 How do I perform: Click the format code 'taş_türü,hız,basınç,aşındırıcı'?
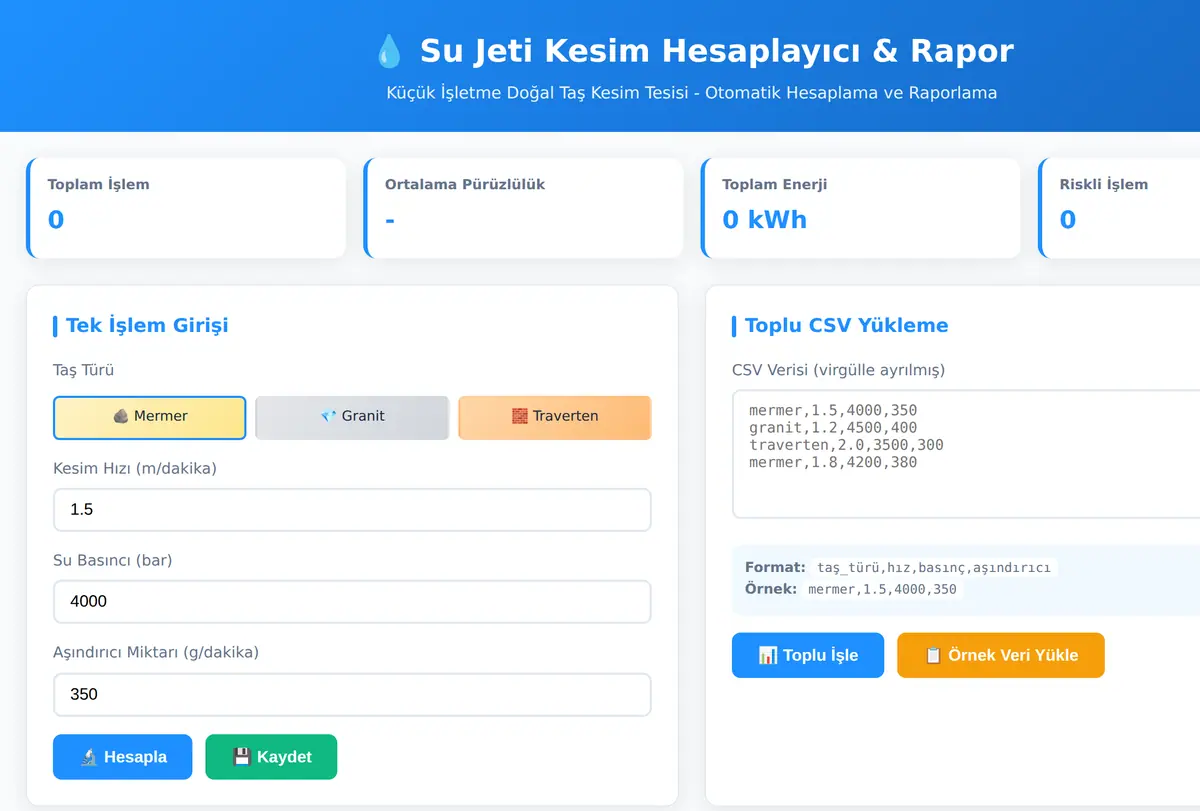(x=934, y=567)
